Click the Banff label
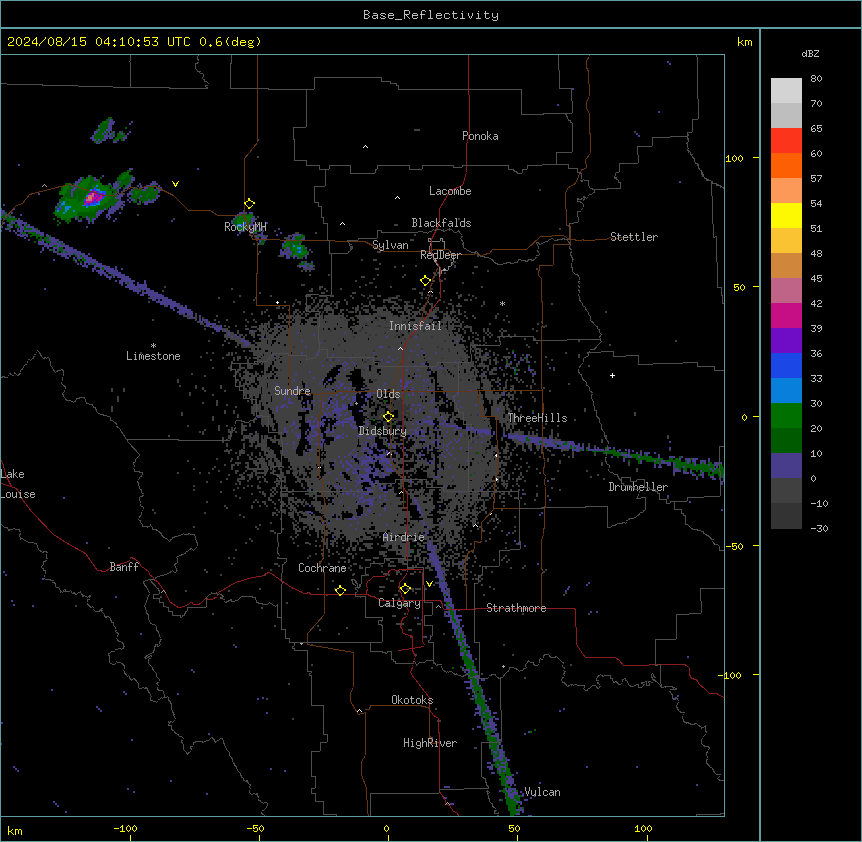The width and height of the screenshot is (862, 842). 124,567
